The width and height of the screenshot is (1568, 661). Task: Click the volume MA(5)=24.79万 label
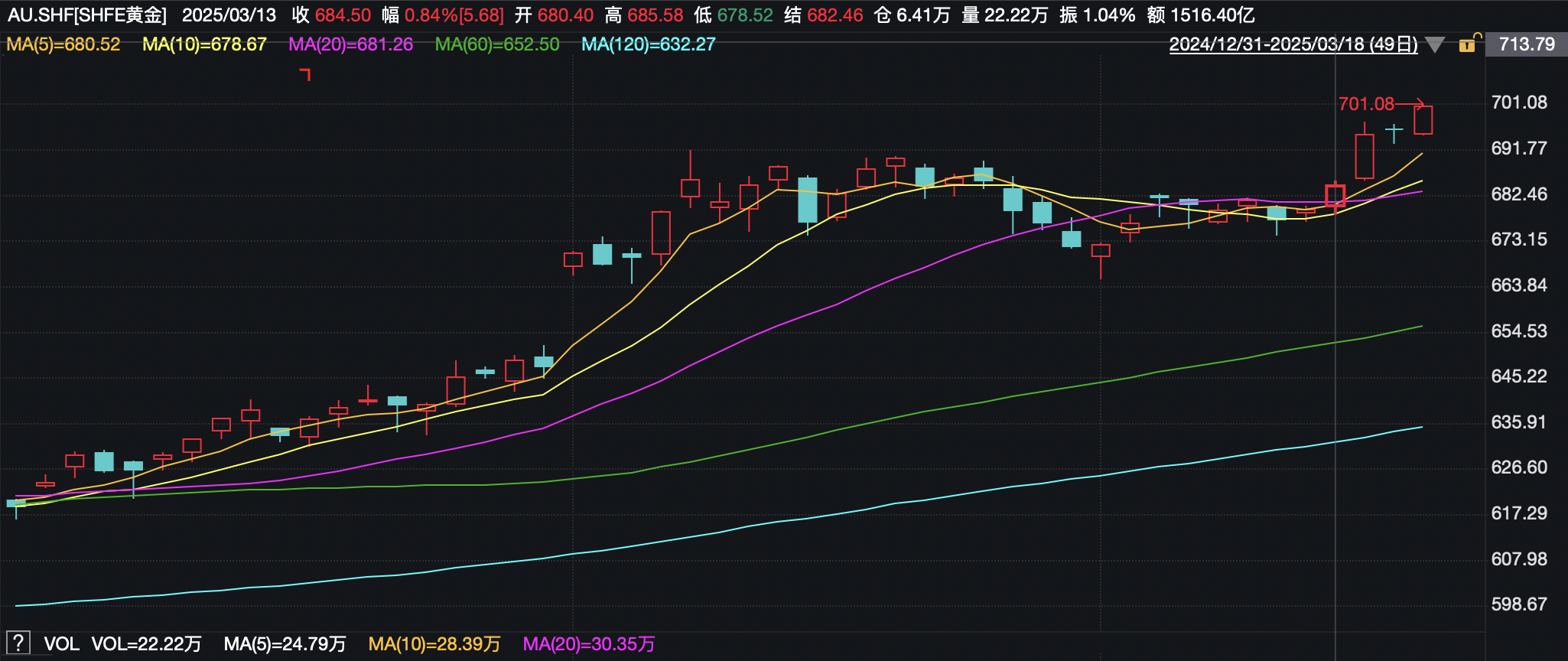click(x=285, y=643)
